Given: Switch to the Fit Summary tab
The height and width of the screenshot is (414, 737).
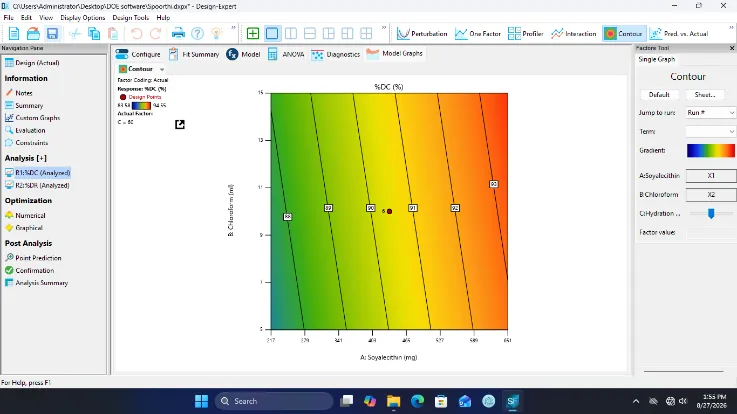Looking at the screenshot, I should tap(194, 54).
